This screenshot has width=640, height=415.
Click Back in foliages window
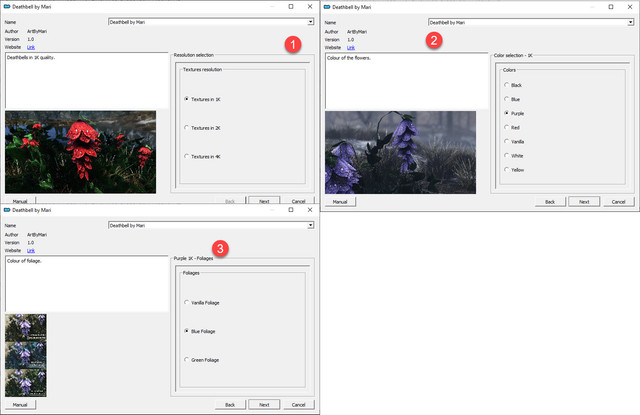[x=230, y=404]
